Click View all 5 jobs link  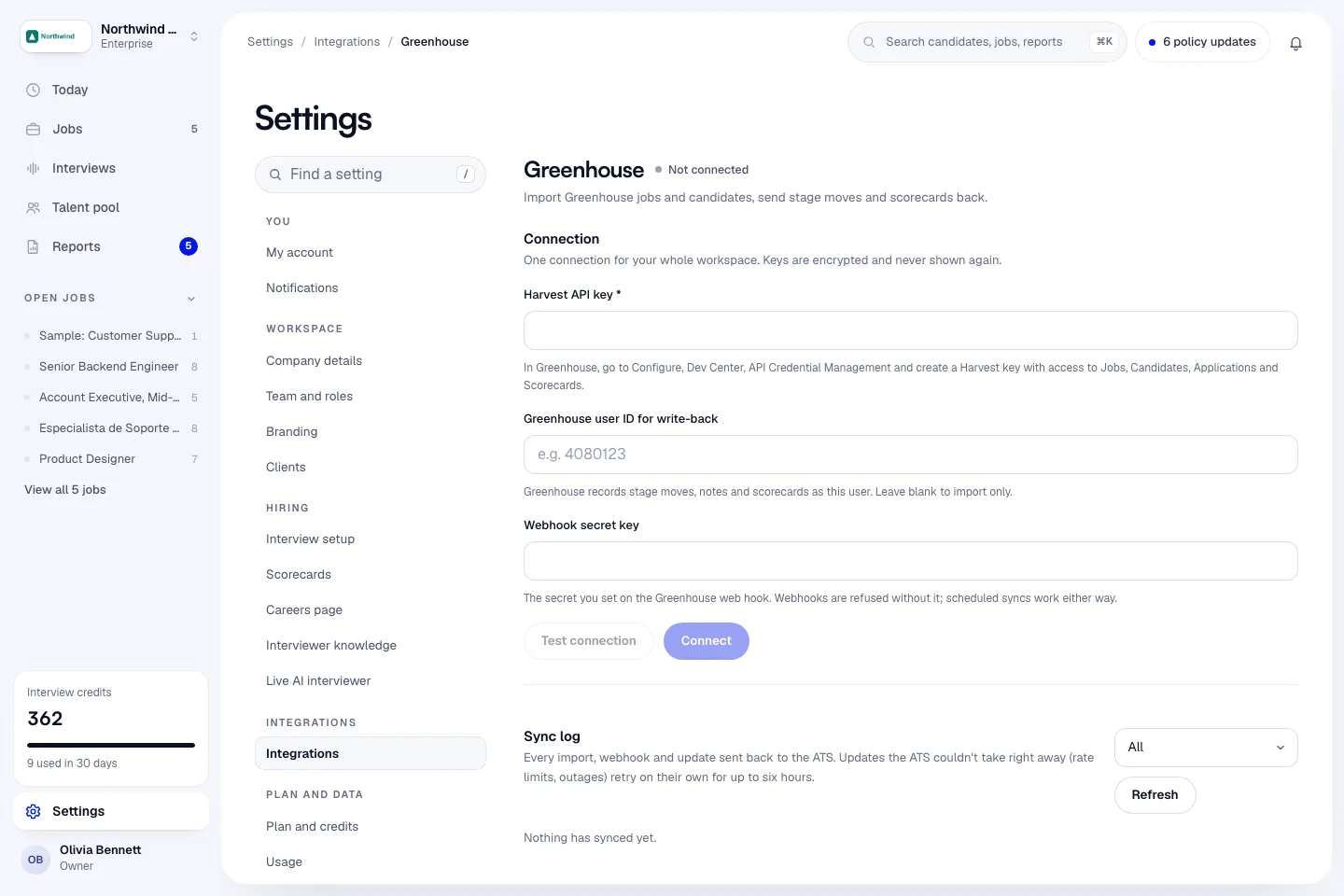point(65,489)
